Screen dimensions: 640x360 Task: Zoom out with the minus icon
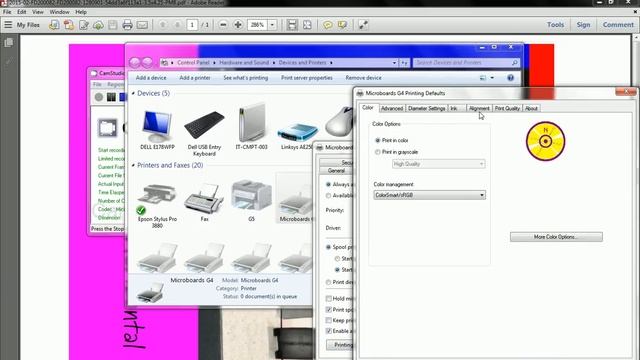(223, 25)
